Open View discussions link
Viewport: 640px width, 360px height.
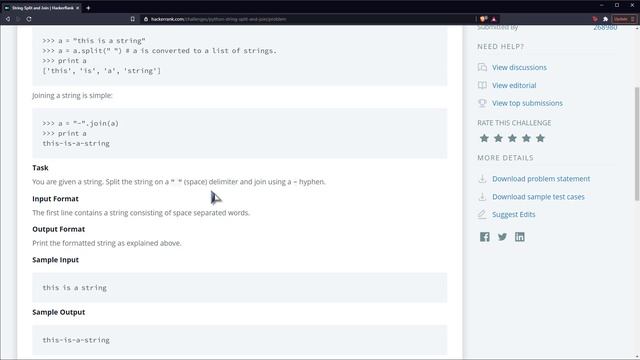tap(519, 67)
